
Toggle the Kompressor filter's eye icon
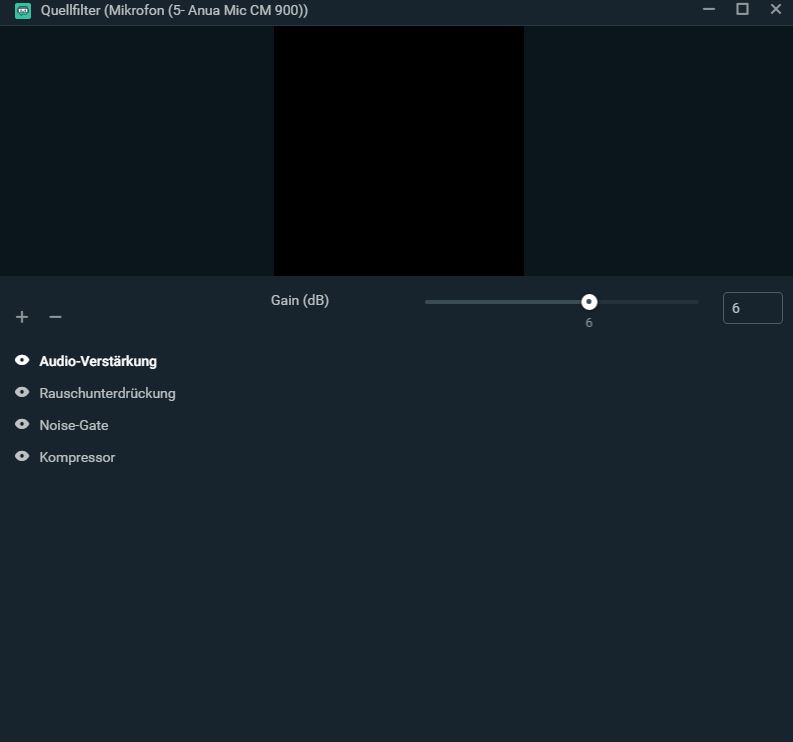(x=22, y=457)
